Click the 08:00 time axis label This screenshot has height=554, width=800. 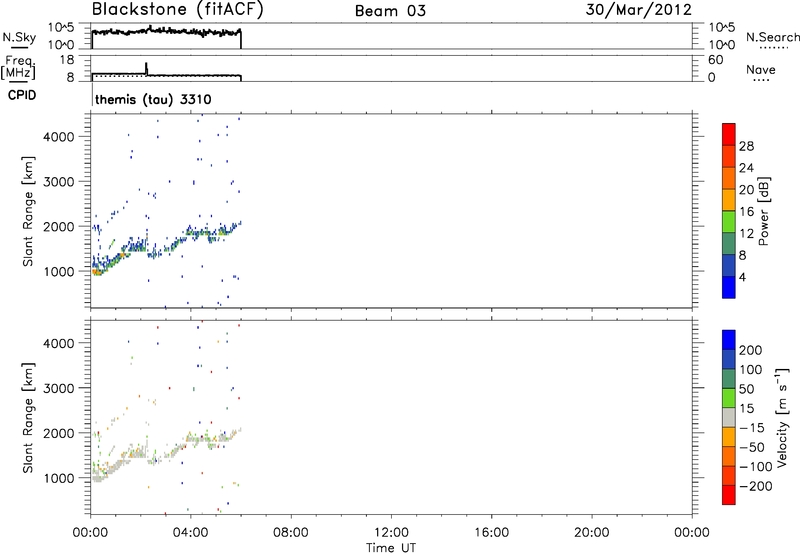point(291,533)
